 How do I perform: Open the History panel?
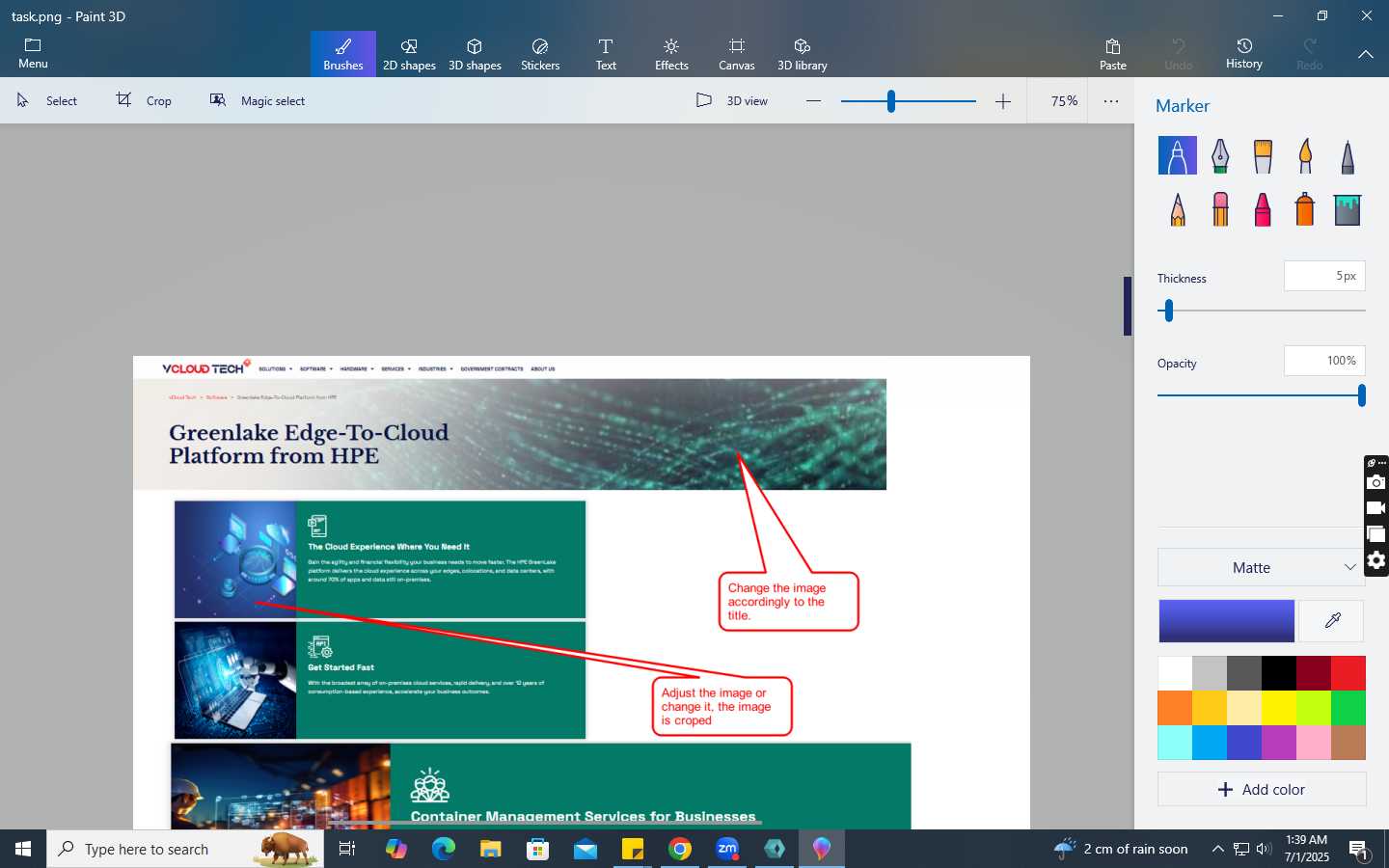[1244, 54]
